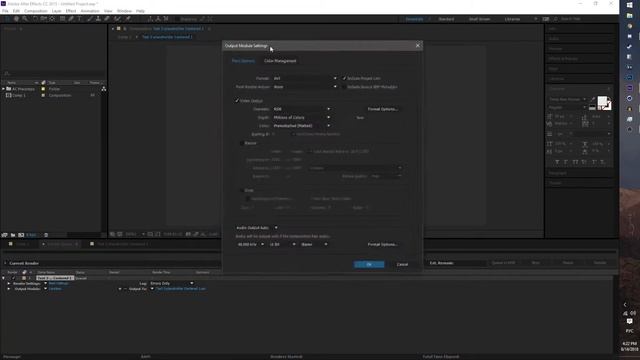Open the Format dropdown
Image resolution: width=640 pixels, height=360 pixels.
[x=305, y=78]
